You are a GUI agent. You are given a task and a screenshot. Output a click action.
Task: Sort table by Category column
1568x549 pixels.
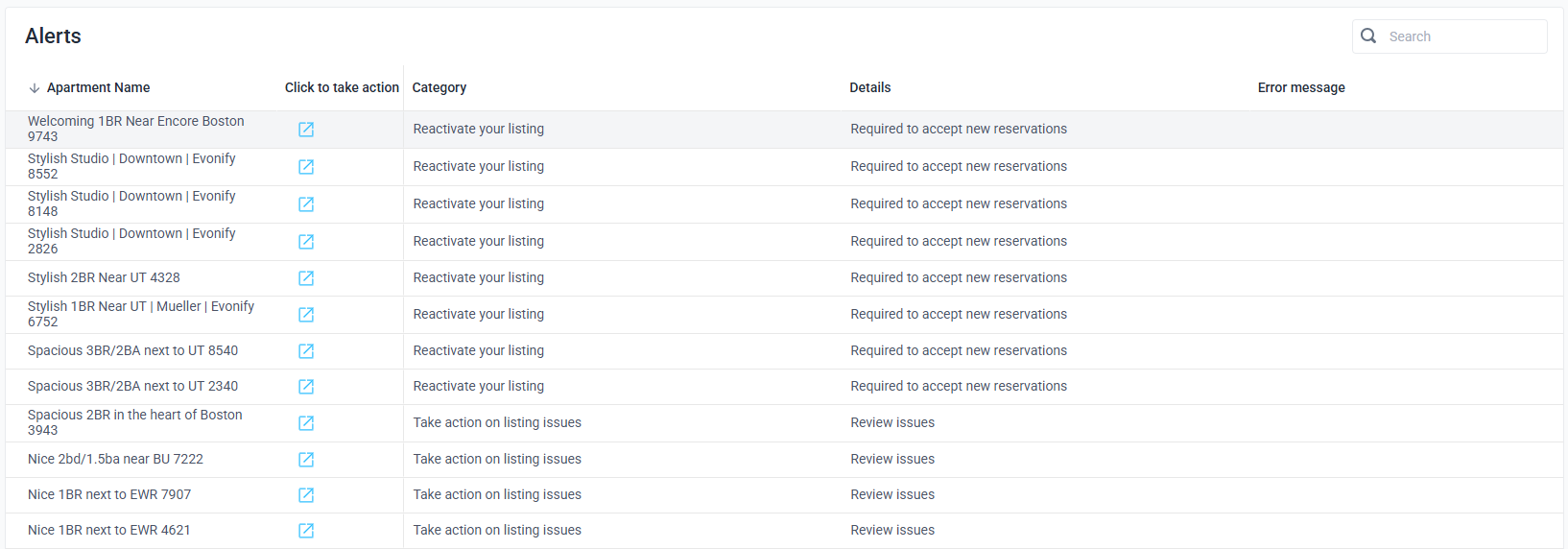click(440, 87)
